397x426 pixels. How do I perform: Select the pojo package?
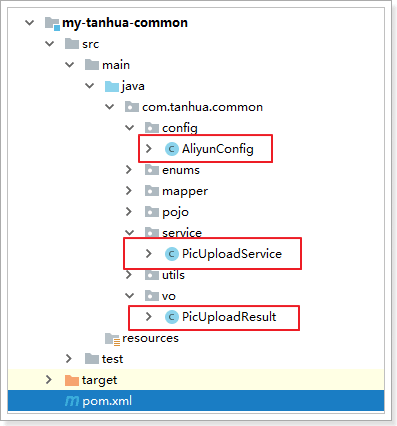[x=175, y=212]
